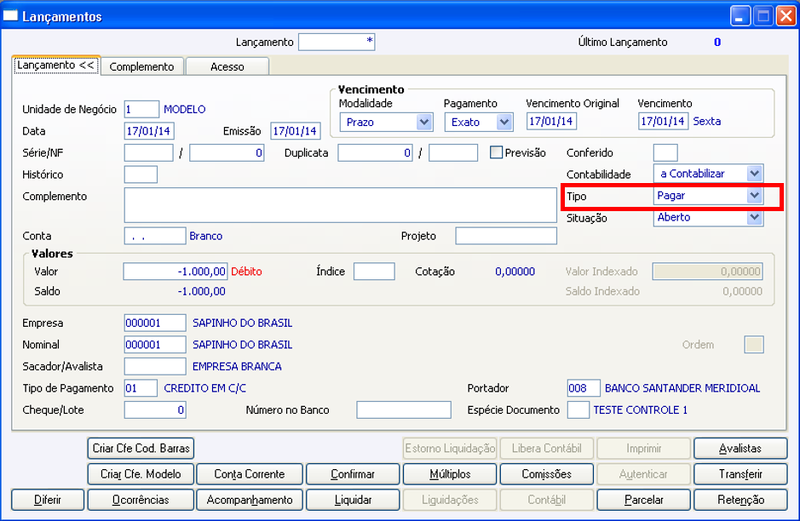Click the Histórico input field
Viewport: 800px width, 521px height.
point(141,175)
